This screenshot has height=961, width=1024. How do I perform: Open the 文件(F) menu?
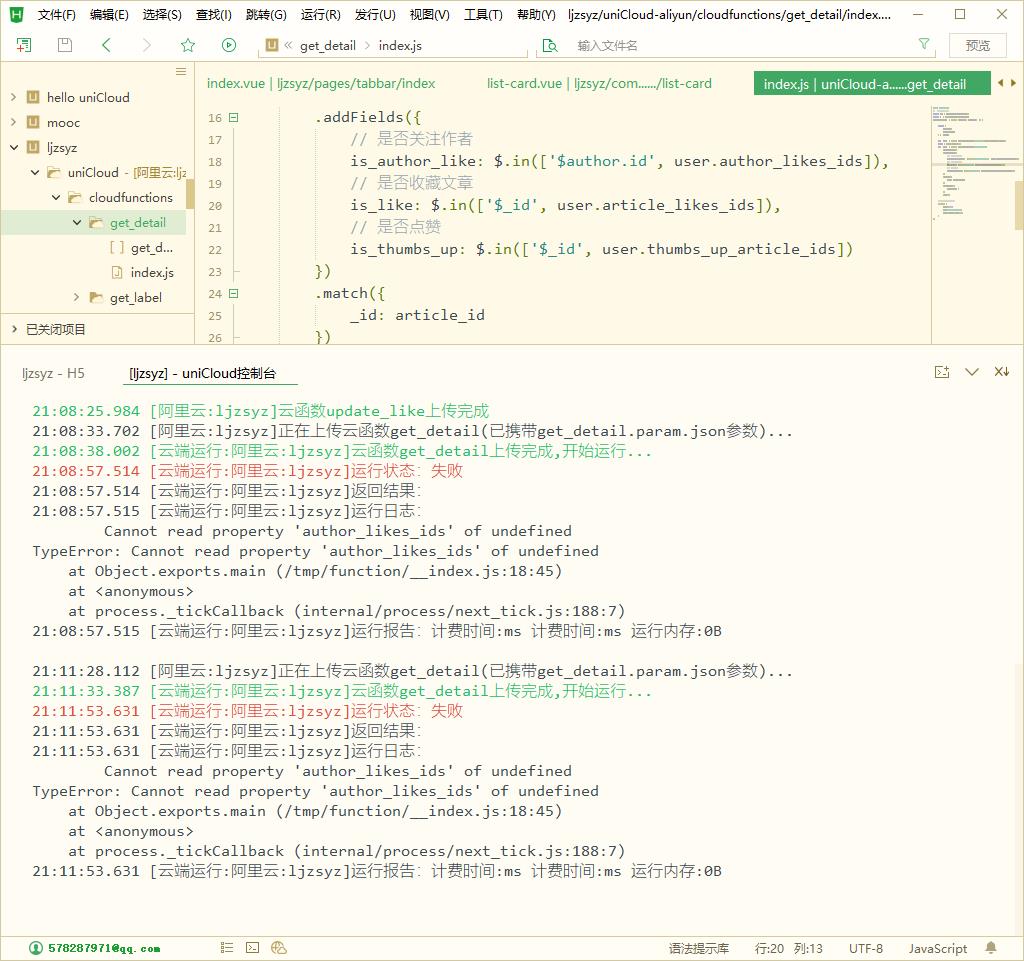[56, 14]
